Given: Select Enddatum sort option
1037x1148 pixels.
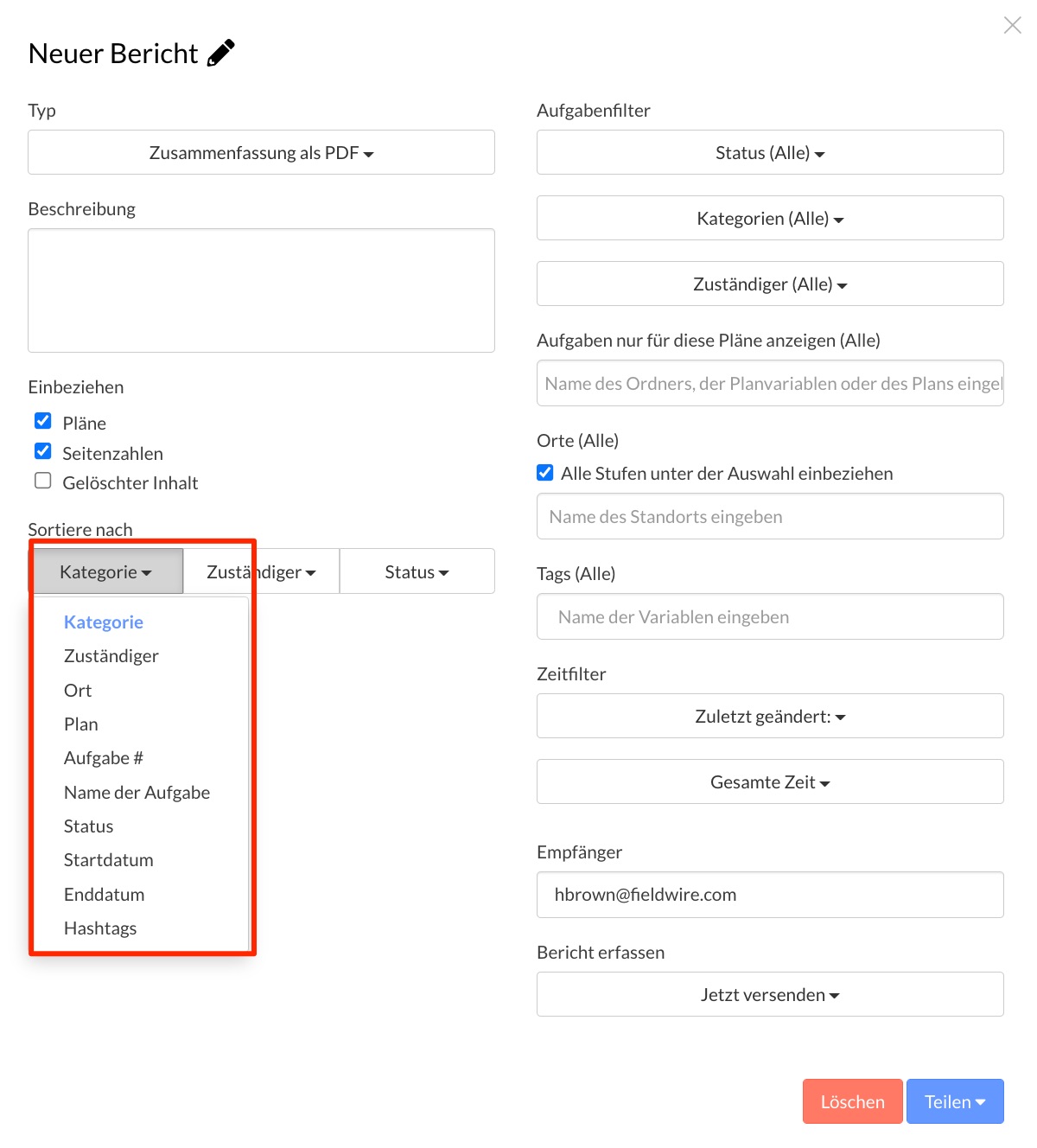Looking at the screenshot, I should click(105, 895).
